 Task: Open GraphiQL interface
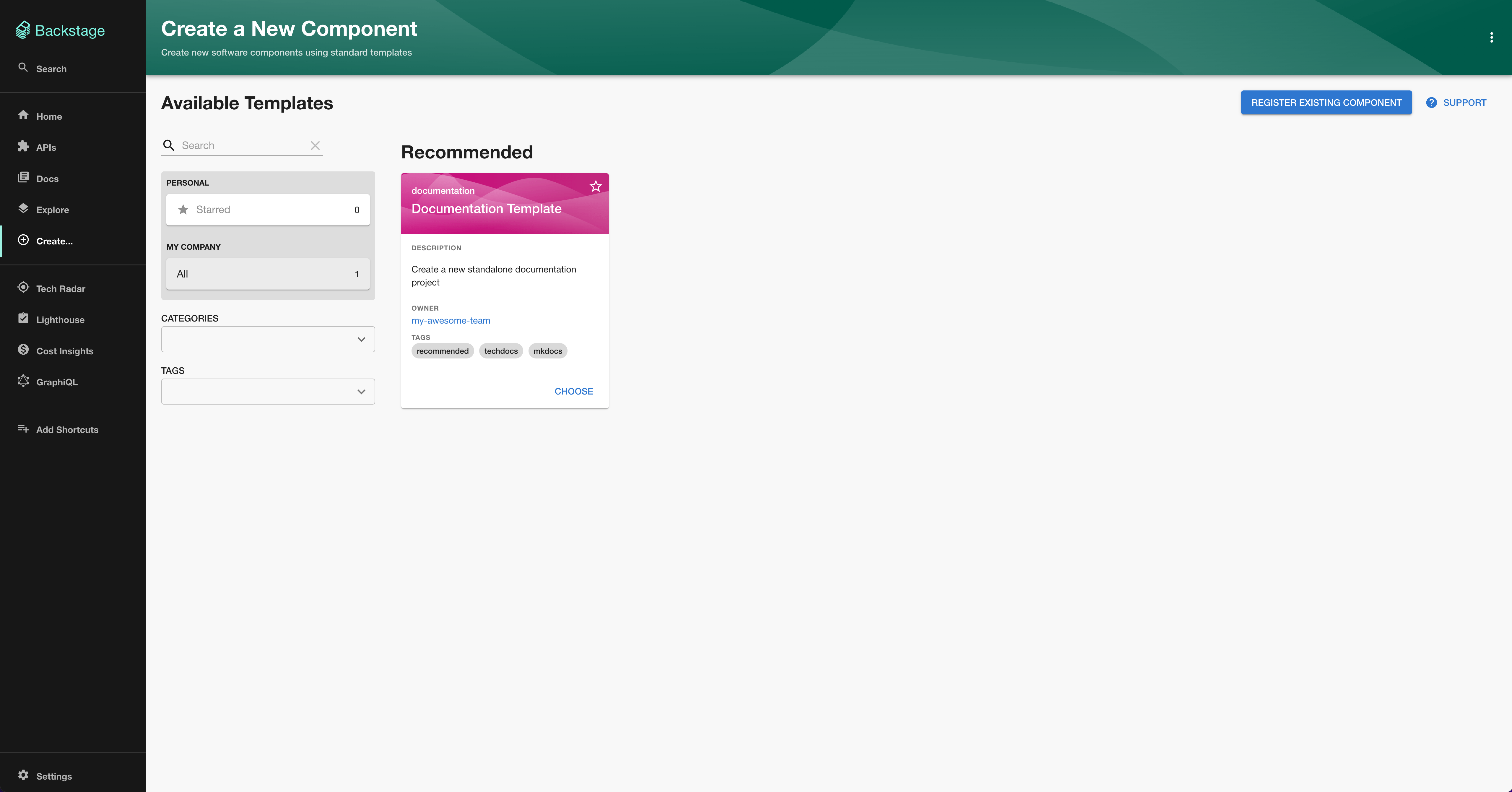pyautogui.click(x=56, y=381)
